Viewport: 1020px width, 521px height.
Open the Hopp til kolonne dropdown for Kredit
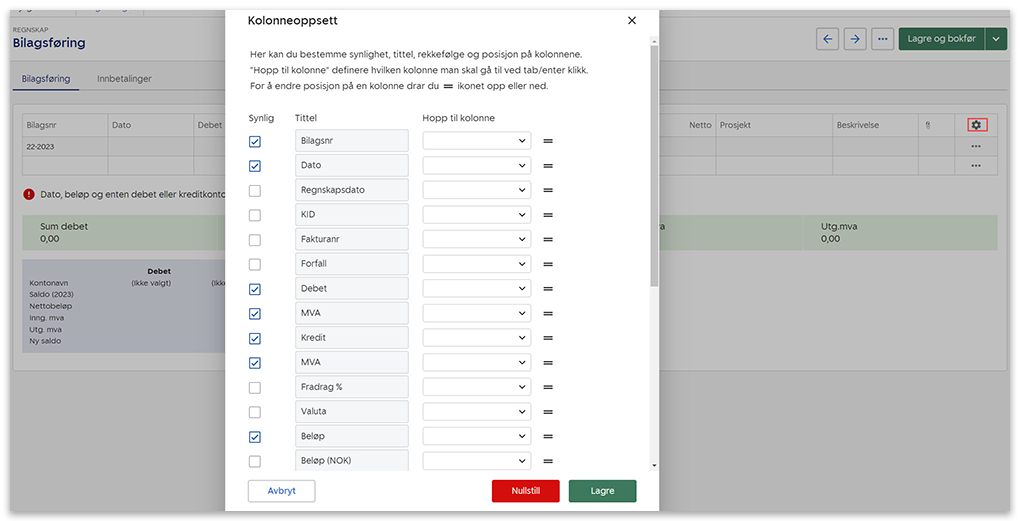476,338
